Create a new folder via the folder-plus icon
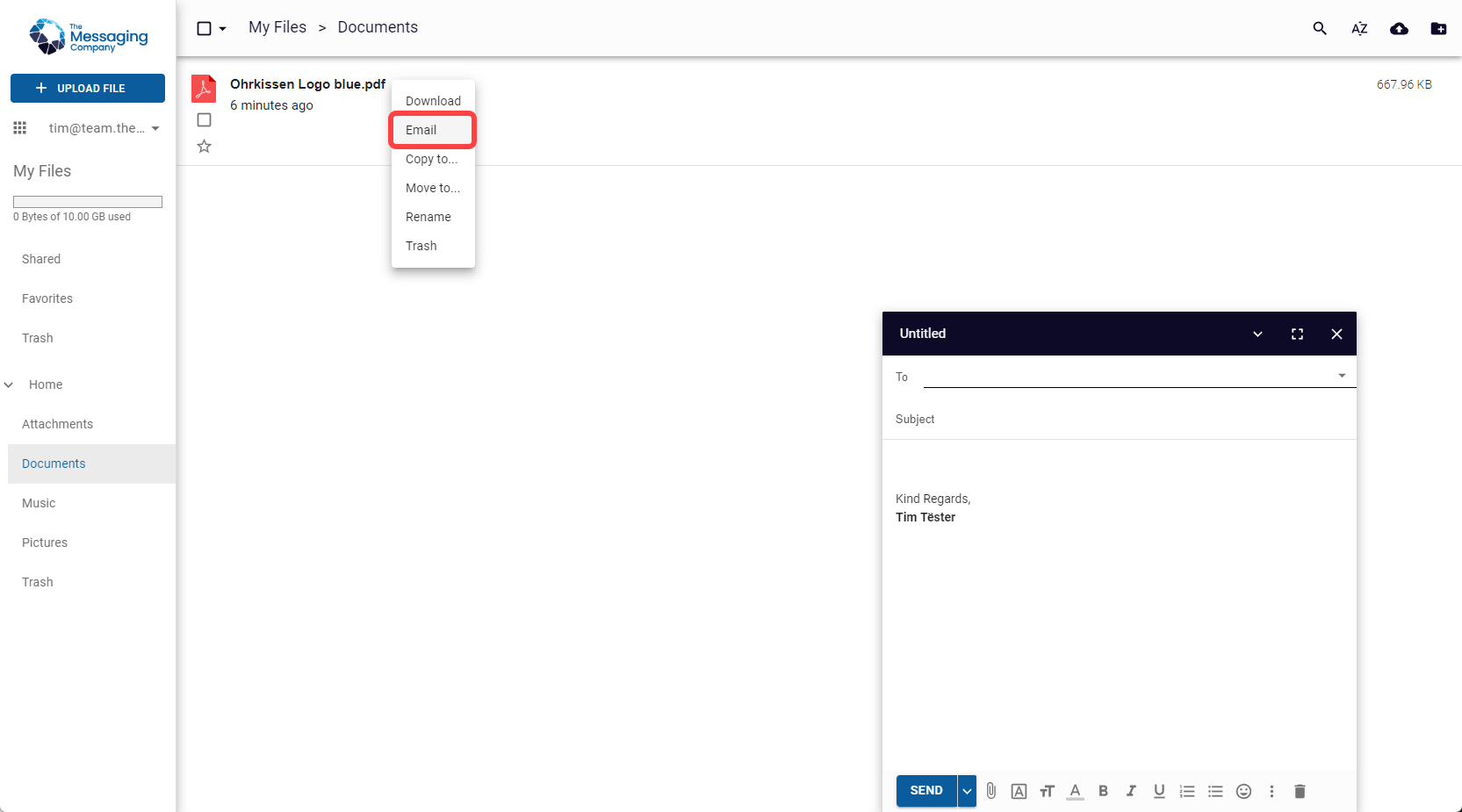Viewport: 1462px width, 812px height. pyautogui.click(x=1438, y=28)
